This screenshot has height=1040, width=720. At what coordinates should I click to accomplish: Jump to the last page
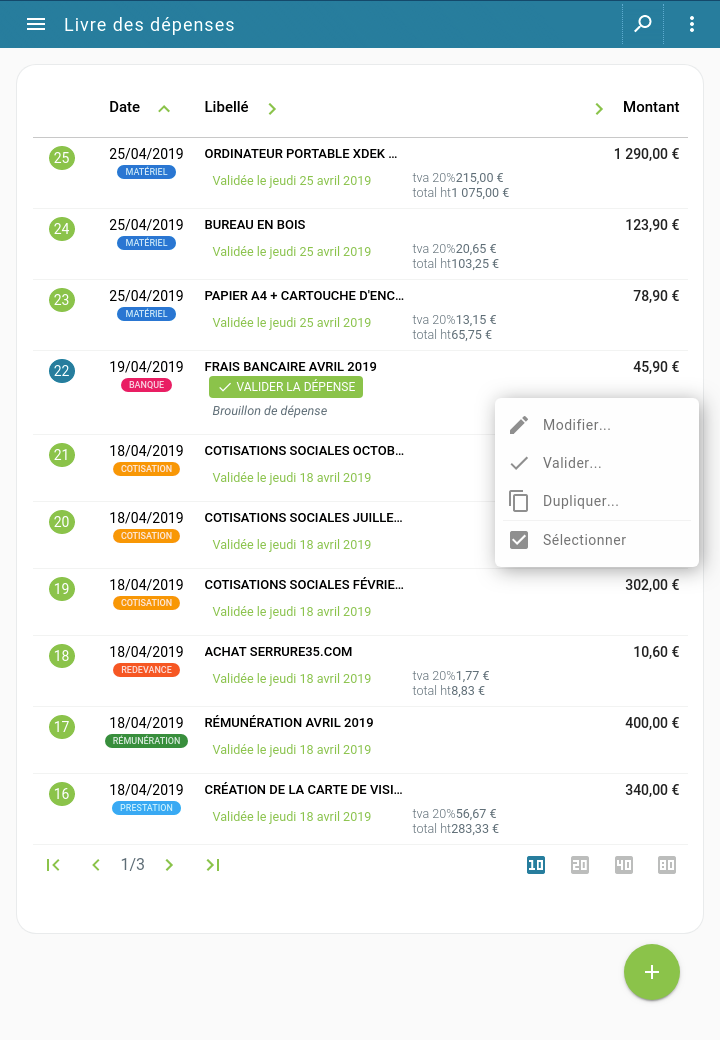[x=213, y=865]
